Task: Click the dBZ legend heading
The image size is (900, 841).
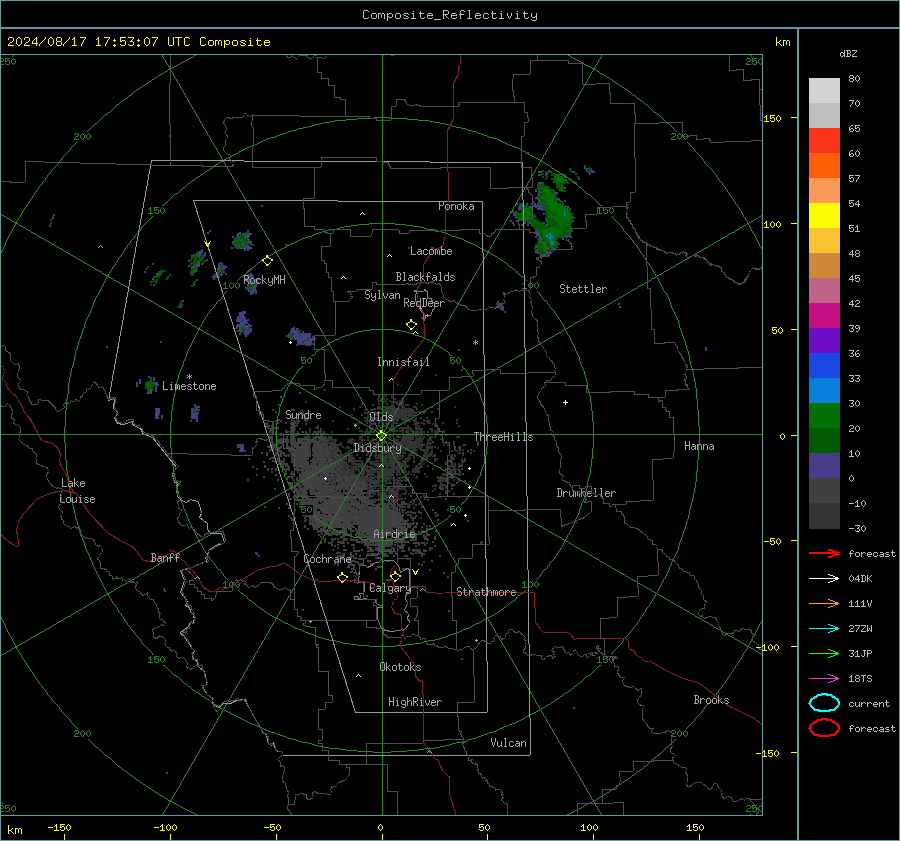Action: [848, 53]
